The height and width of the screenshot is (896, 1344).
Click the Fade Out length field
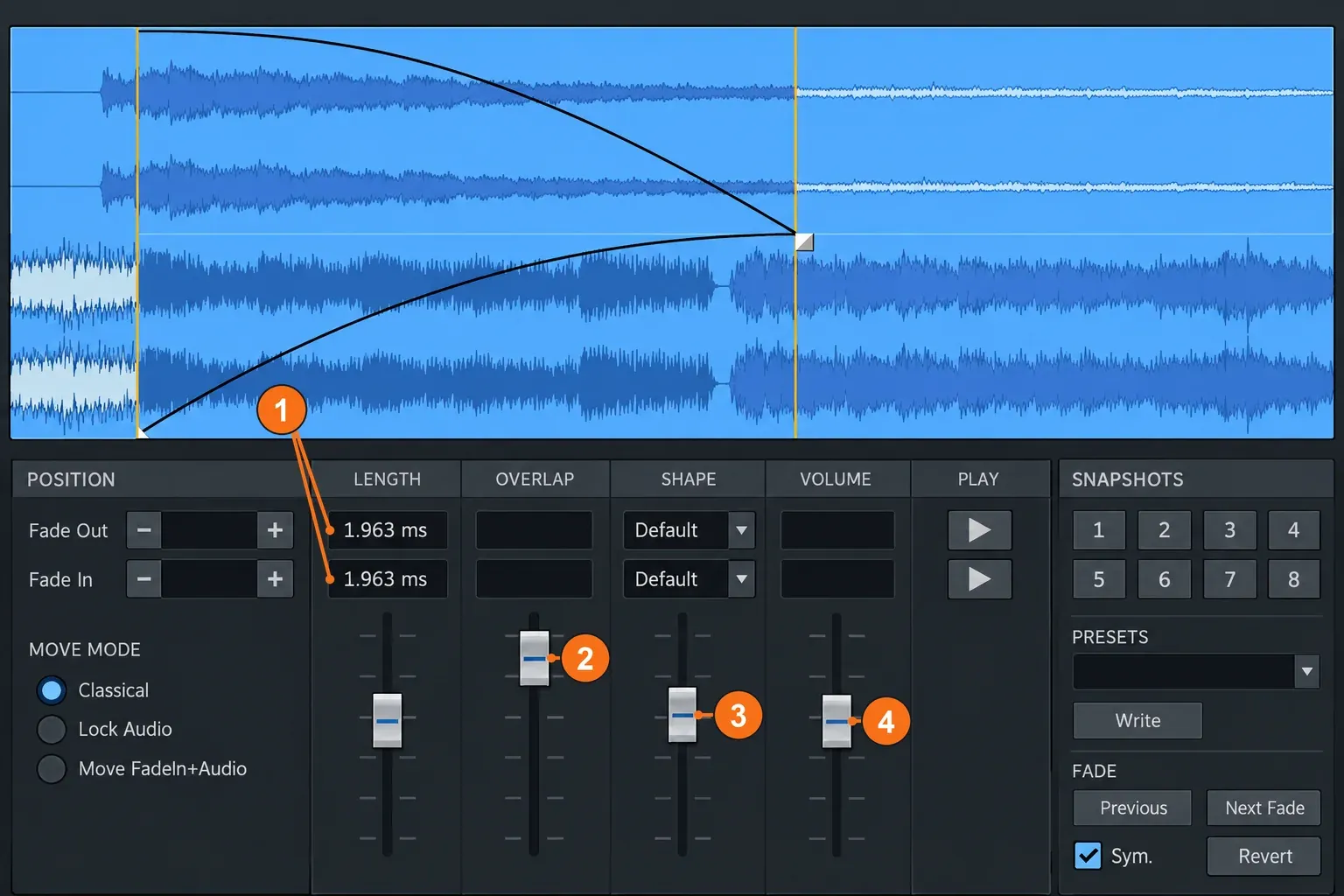pyautogui.click(x=388, y=530)
